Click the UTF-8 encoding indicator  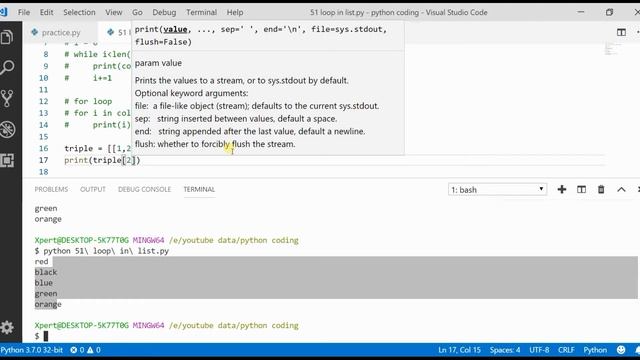click(539, 350)
